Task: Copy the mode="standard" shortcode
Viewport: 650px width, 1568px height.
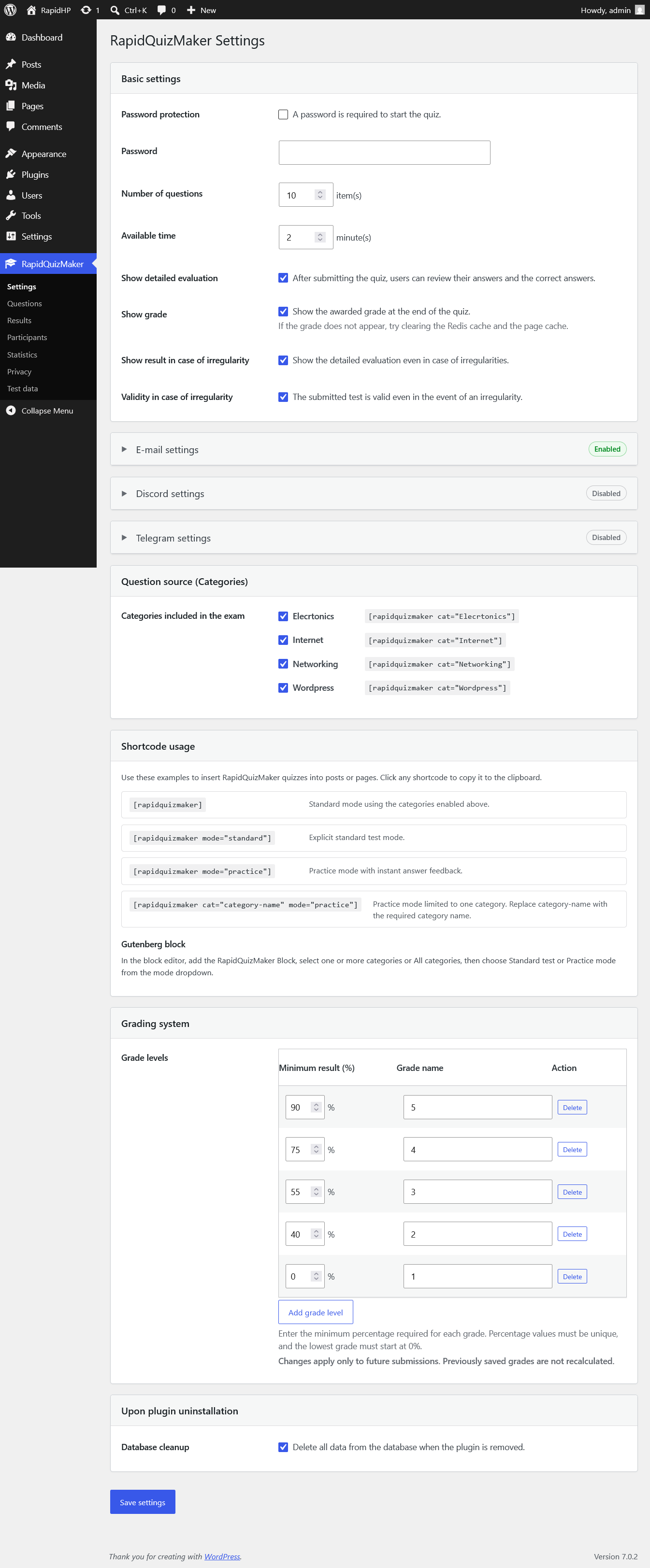Action: 202,838
